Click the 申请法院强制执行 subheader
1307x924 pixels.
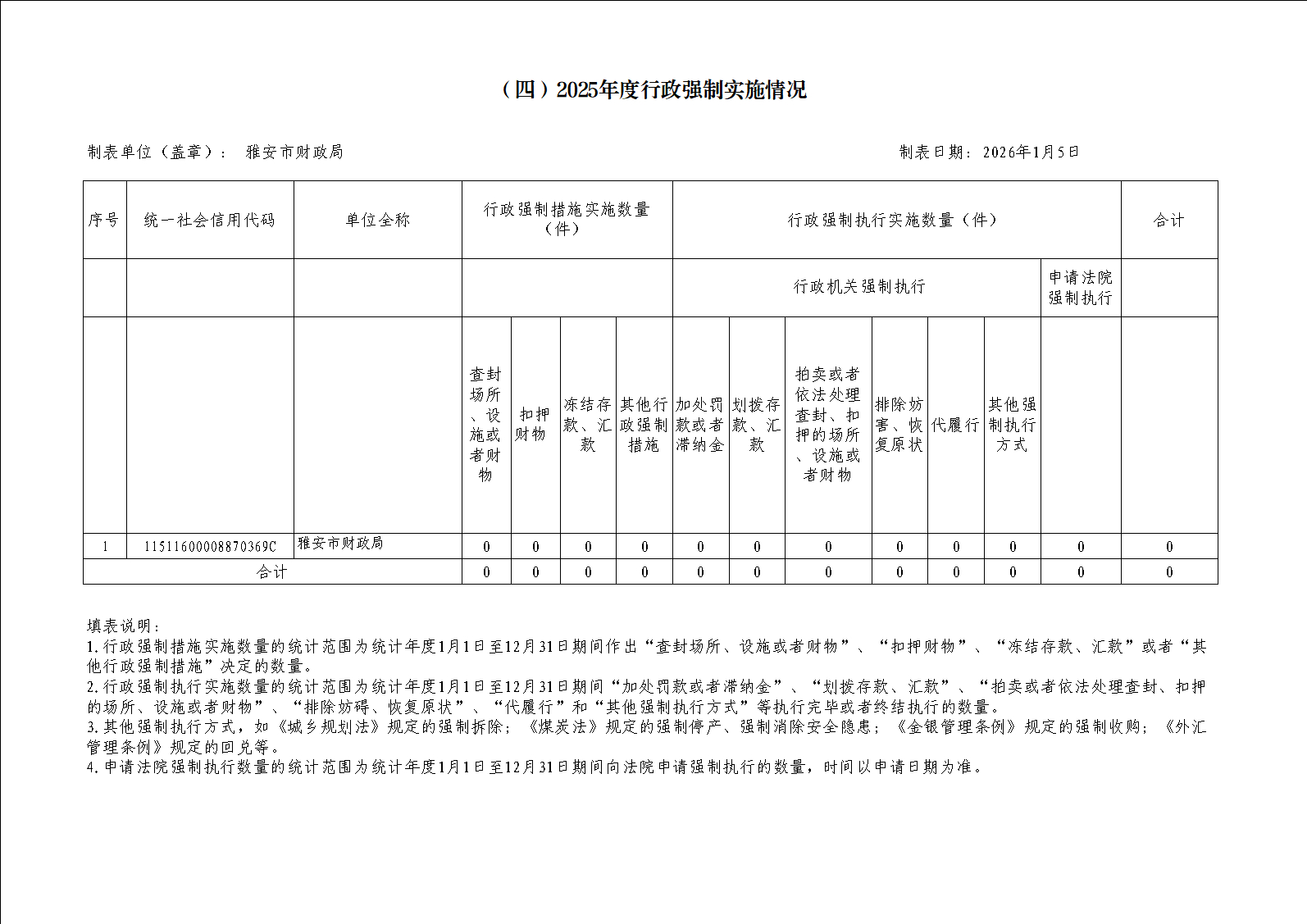point(1081,288)
